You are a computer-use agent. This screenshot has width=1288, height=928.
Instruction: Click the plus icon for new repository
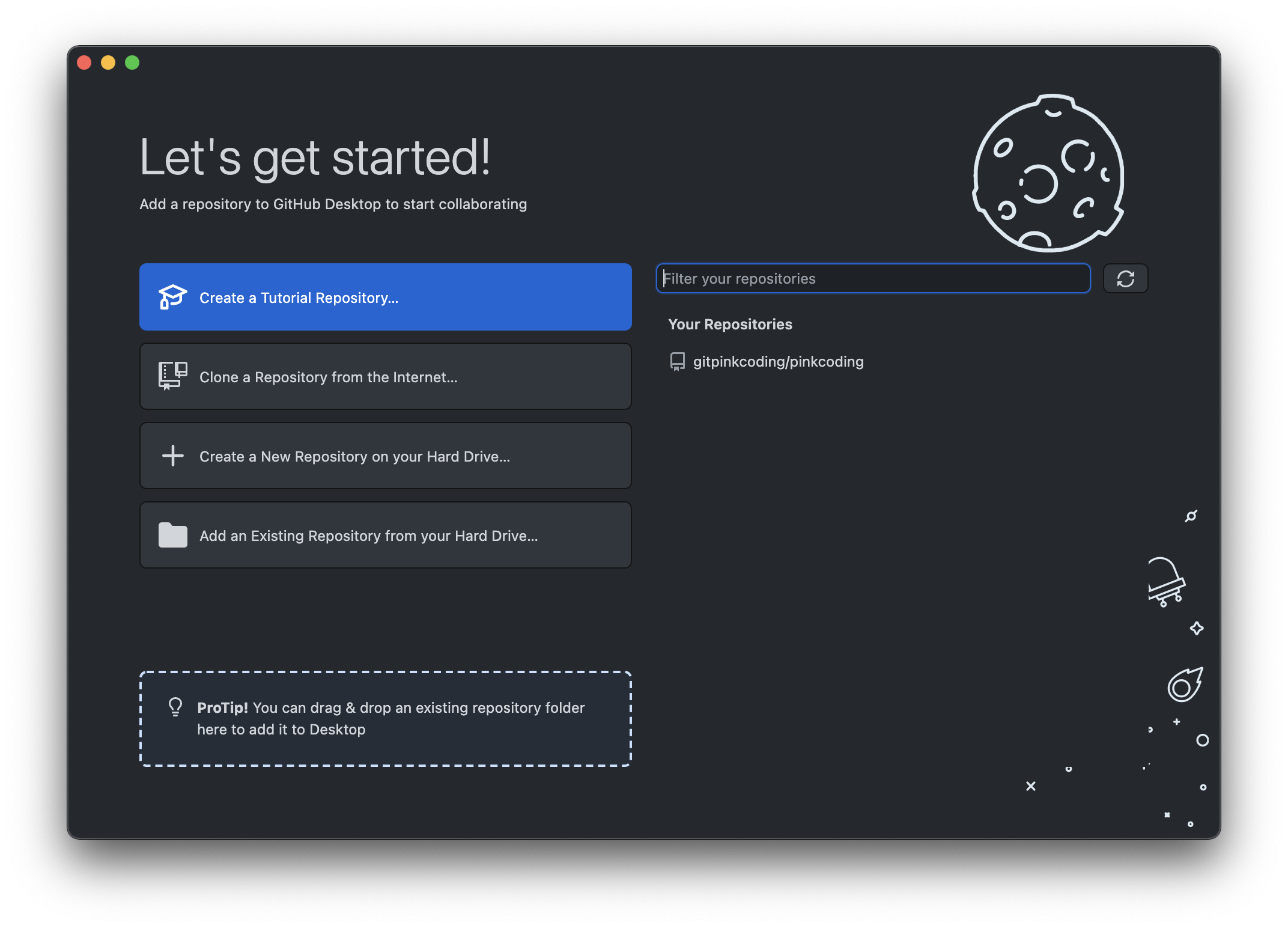tap(172, 456)
